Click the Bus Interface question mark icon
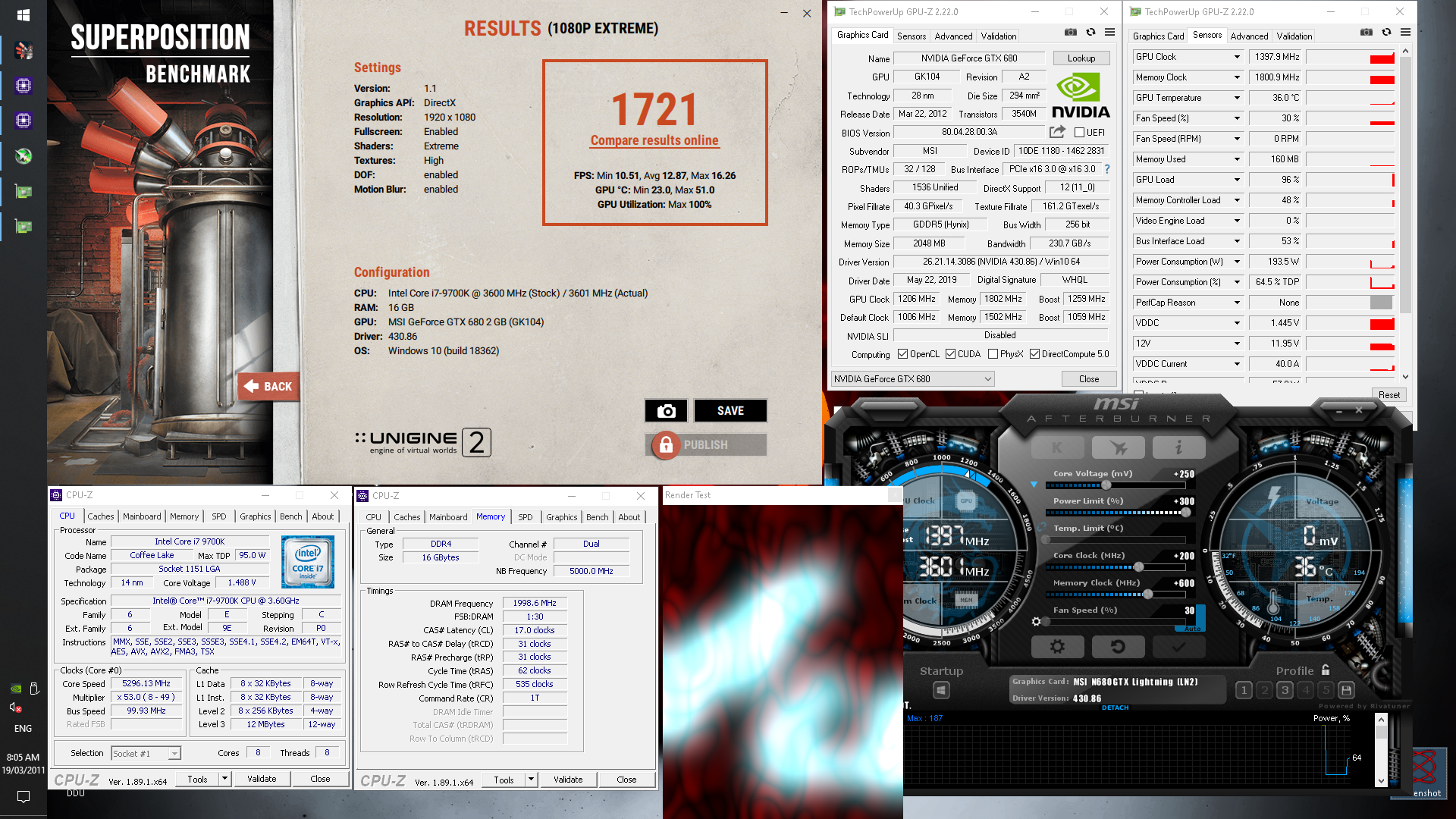Viewport: 1456px width, 819px height. (x=1107, y=169)
